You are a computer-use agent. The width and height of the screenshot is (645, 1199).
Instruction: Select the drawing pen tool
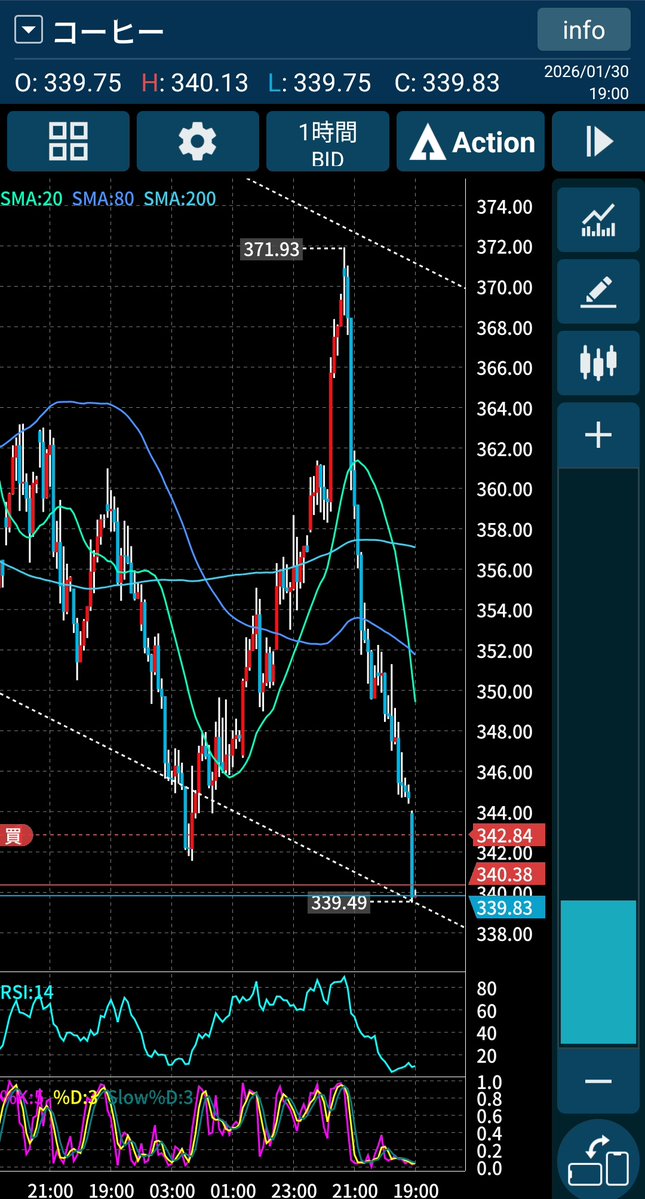pyautogui.click(x=598, y=291)
